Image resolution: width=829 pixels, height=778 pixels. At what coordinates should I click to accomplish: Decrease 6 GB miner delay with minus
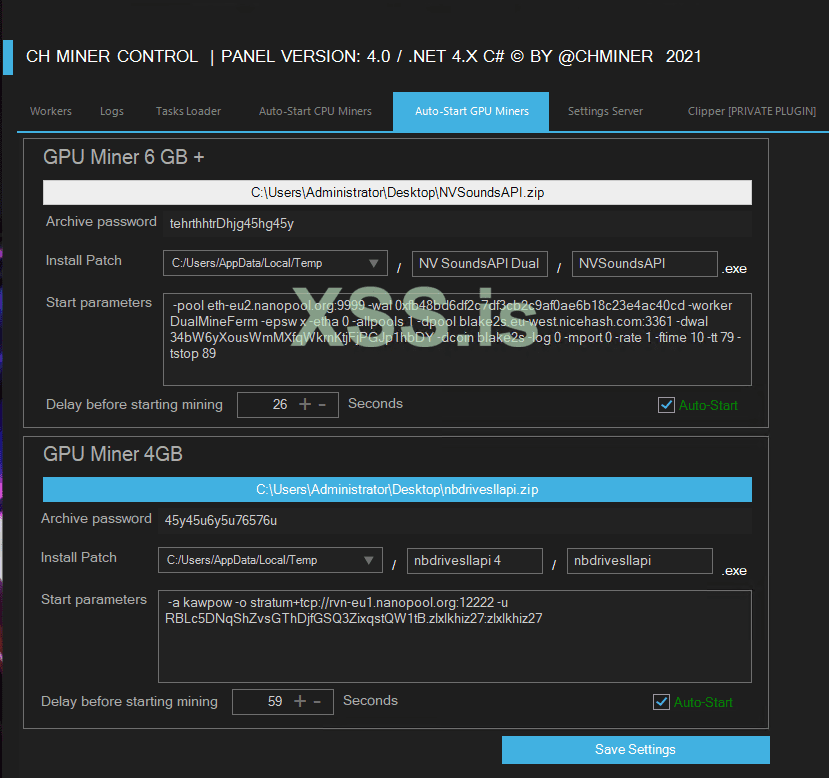322,405
